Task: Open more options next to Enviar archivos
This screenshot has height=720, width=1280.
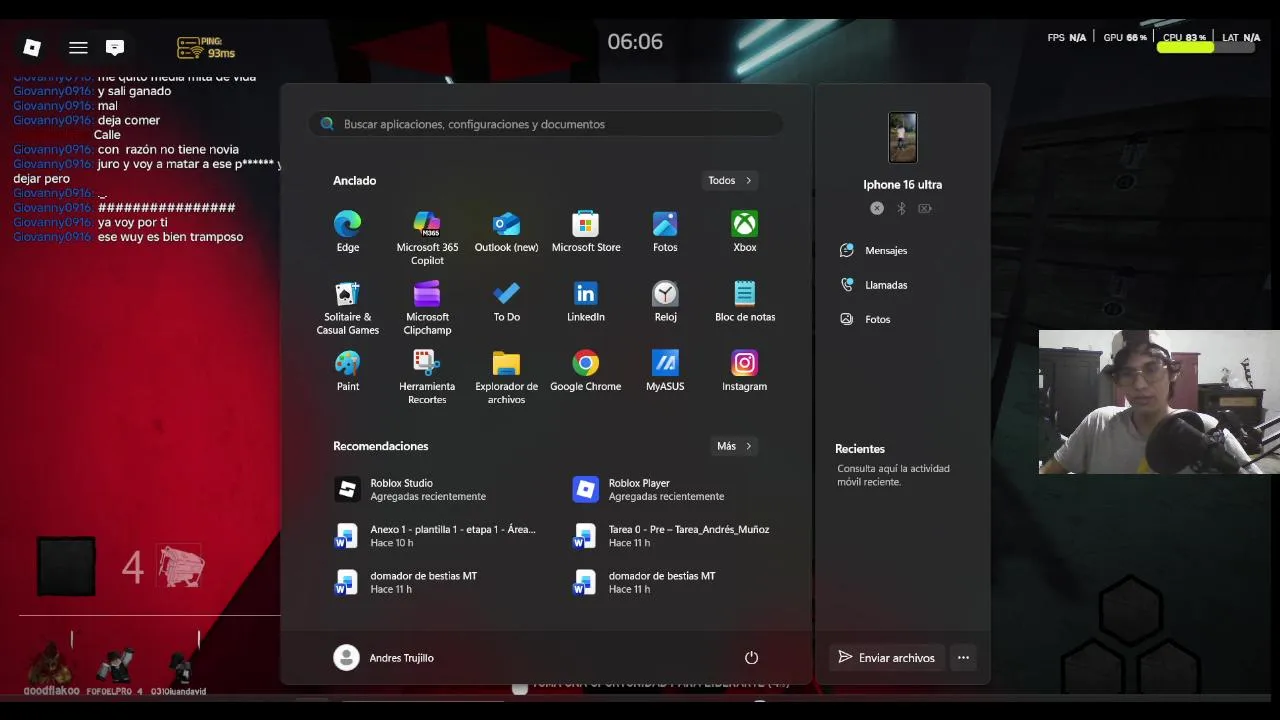Action: [963, 657]
